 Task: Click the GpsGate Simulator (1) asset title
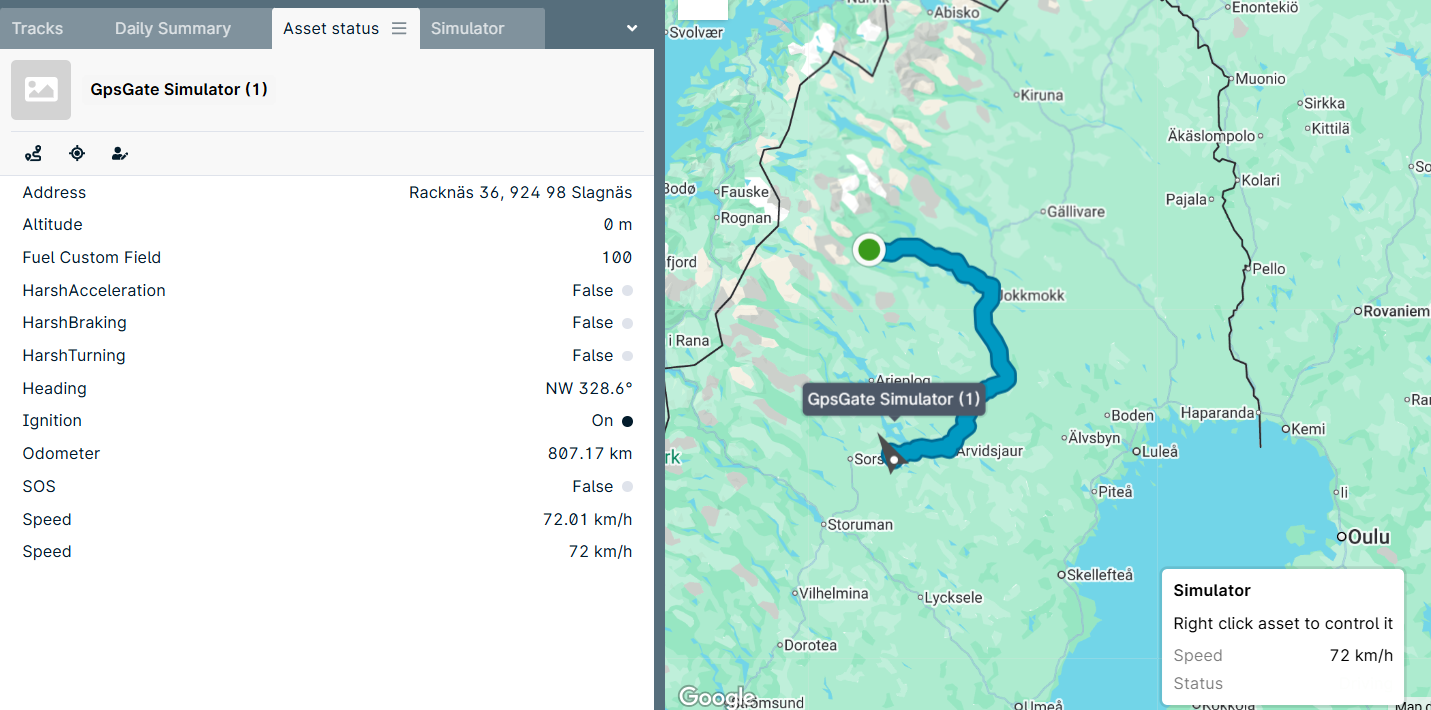(179, 90)
